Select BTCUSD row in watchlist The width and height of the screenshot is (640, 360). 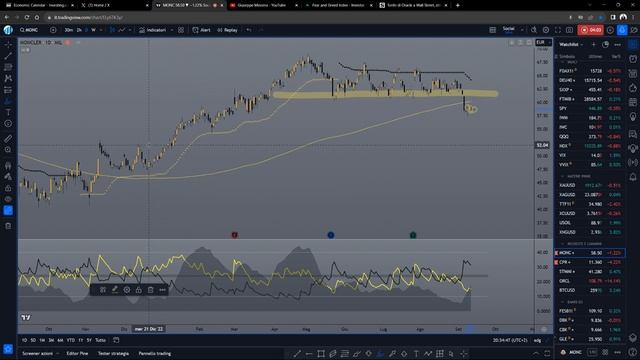click(x=590, y=290)
